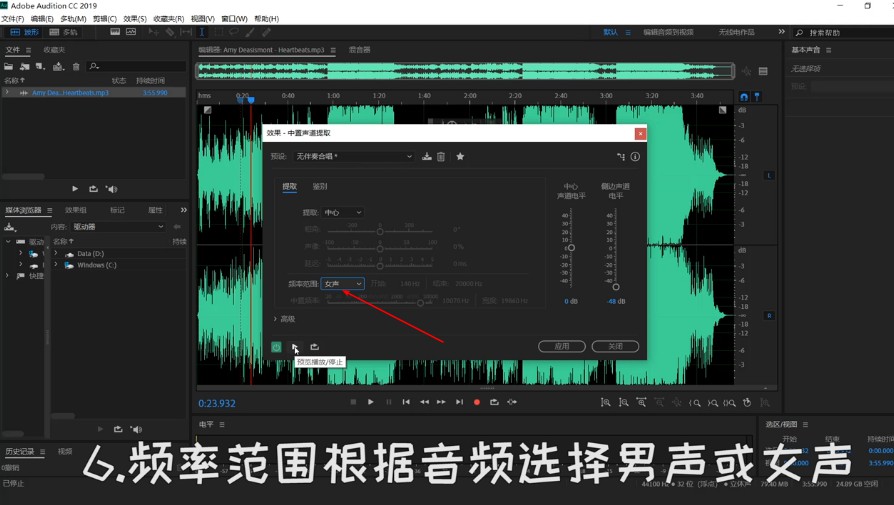Delete selected file with trash icon in Files panel
This screenshot has height=505, width=894.
pos(76,67)
